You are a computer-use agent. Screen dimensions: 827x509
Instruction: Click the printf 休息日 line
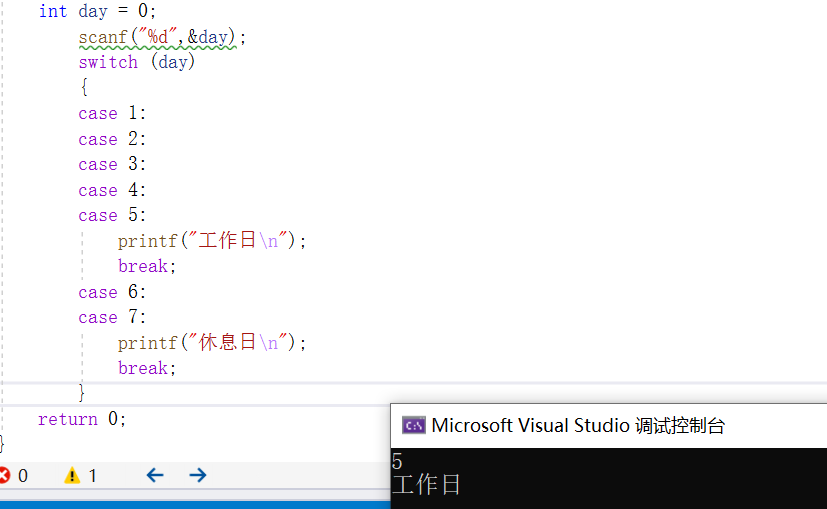click(211, 343)
